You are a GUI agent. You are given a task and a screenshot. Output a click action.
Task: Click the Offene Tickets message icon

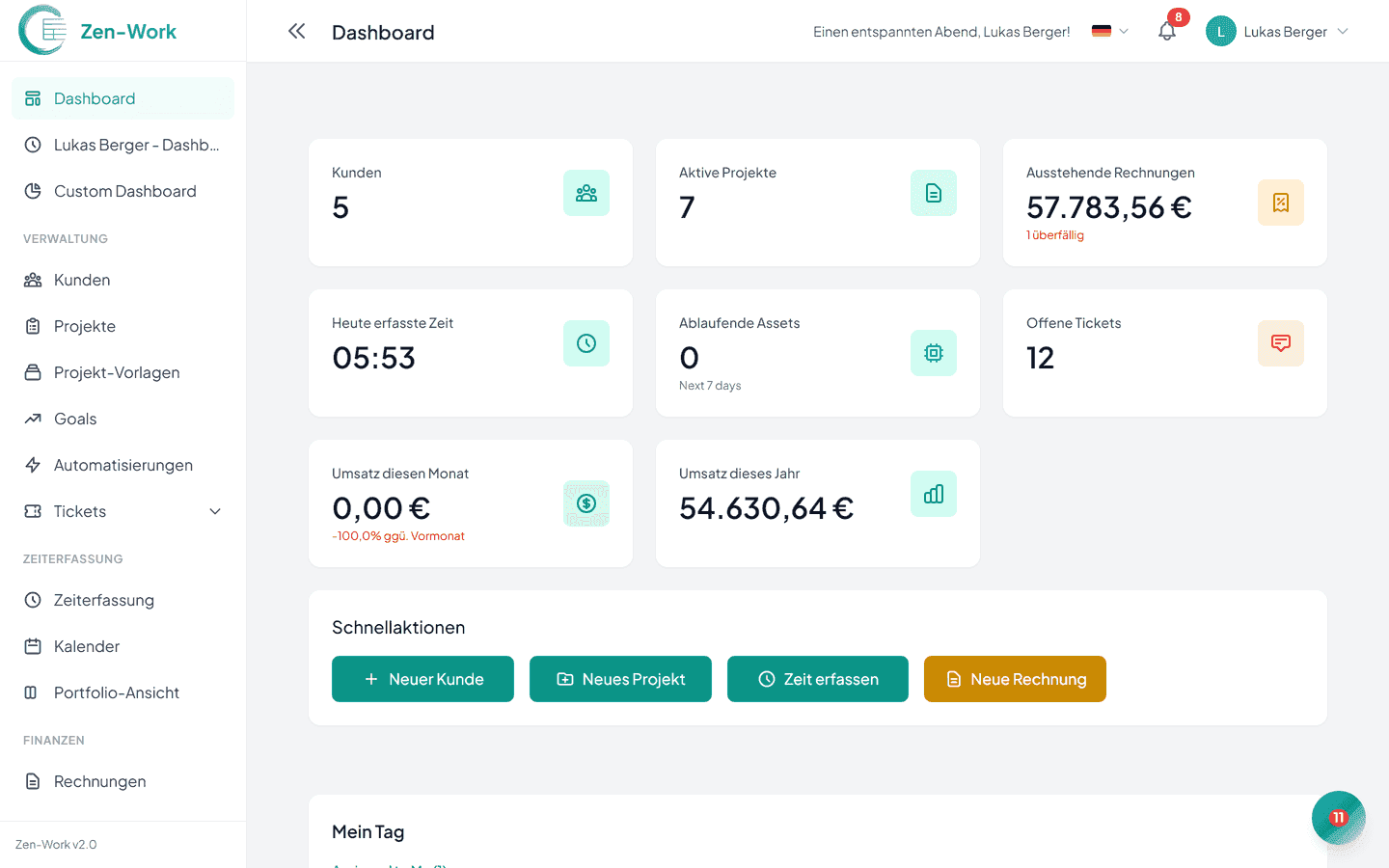click(x=1281, y=343)
